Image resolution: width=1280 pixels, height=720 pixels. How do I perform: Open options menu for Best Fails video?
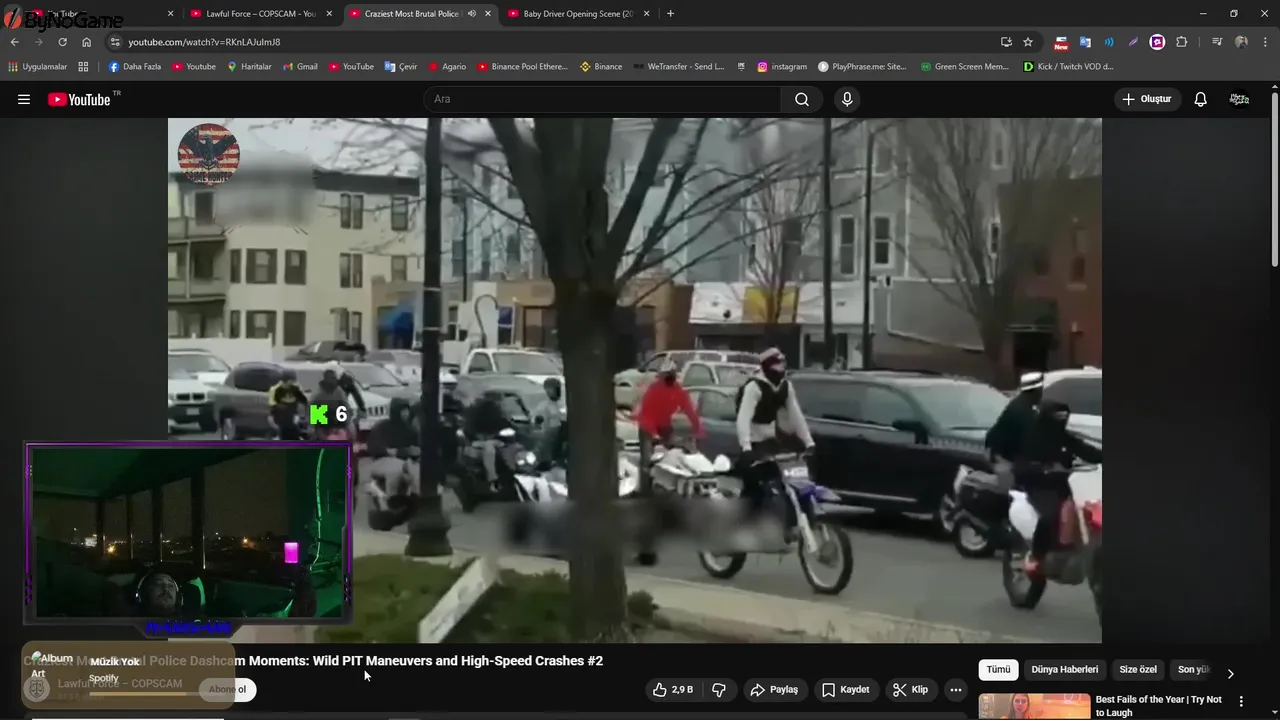coord(1241,702)
